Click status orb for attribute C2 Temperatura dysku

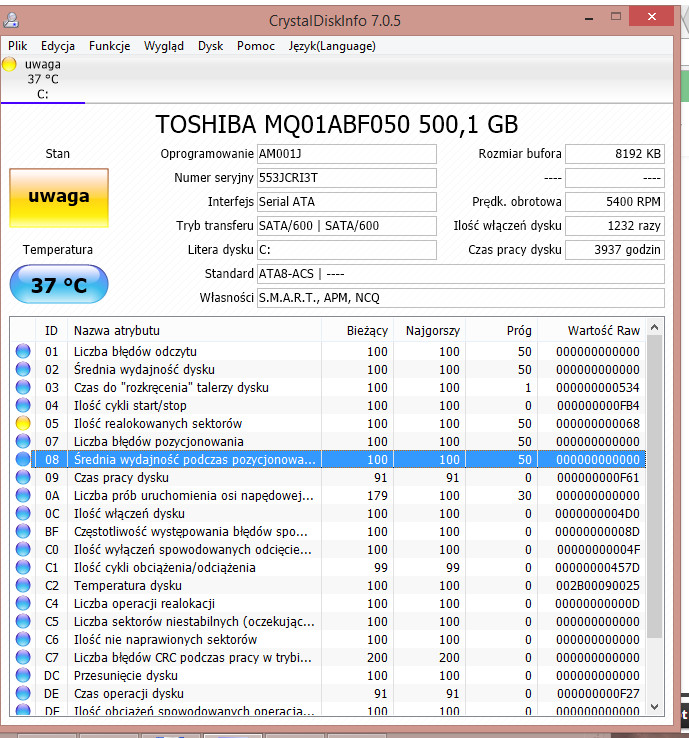[x=23, y=585]
